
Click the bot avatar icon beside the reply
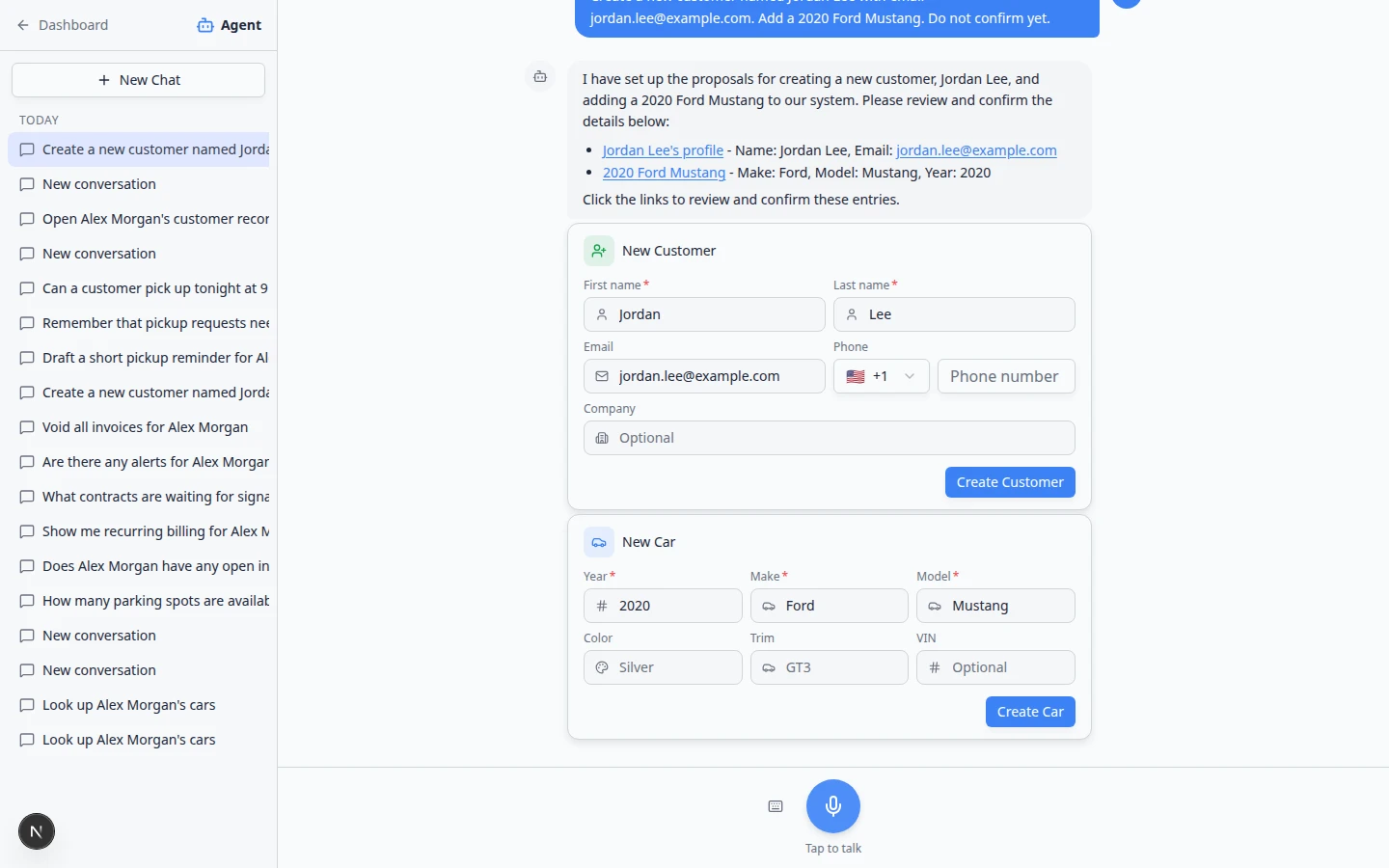540,76
